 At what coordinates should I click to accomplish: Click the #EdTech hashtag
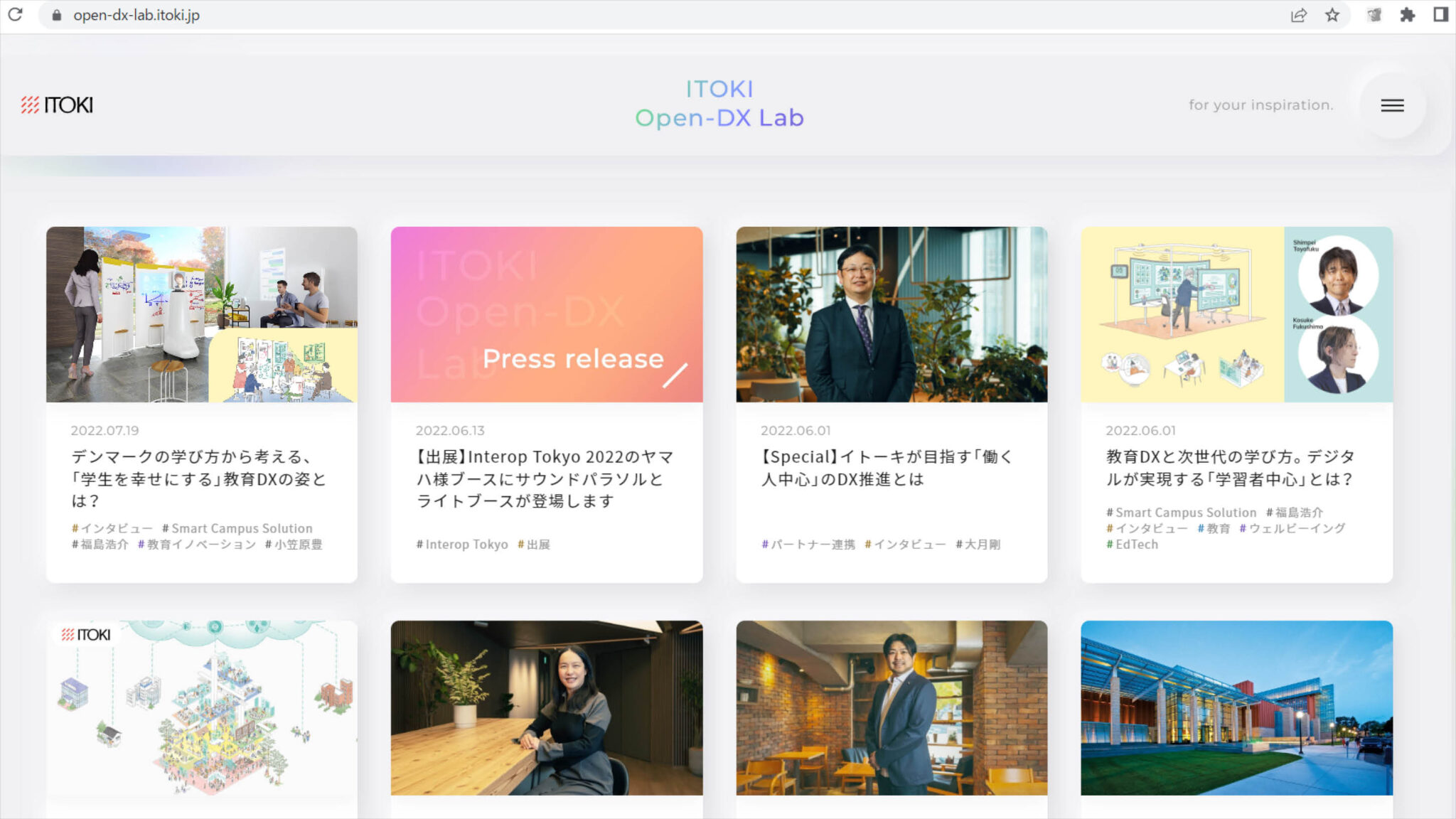1132,545
